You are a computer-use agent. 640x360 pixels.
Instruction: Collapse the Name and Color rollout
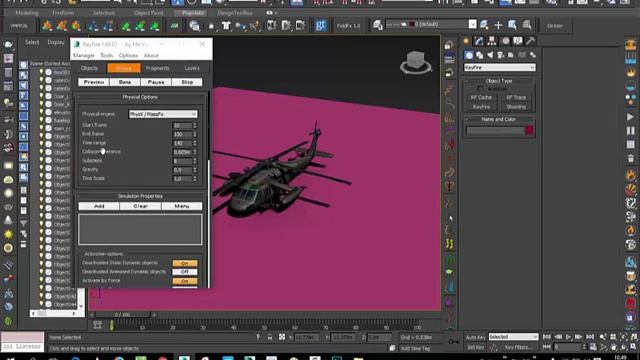point(499,119)
